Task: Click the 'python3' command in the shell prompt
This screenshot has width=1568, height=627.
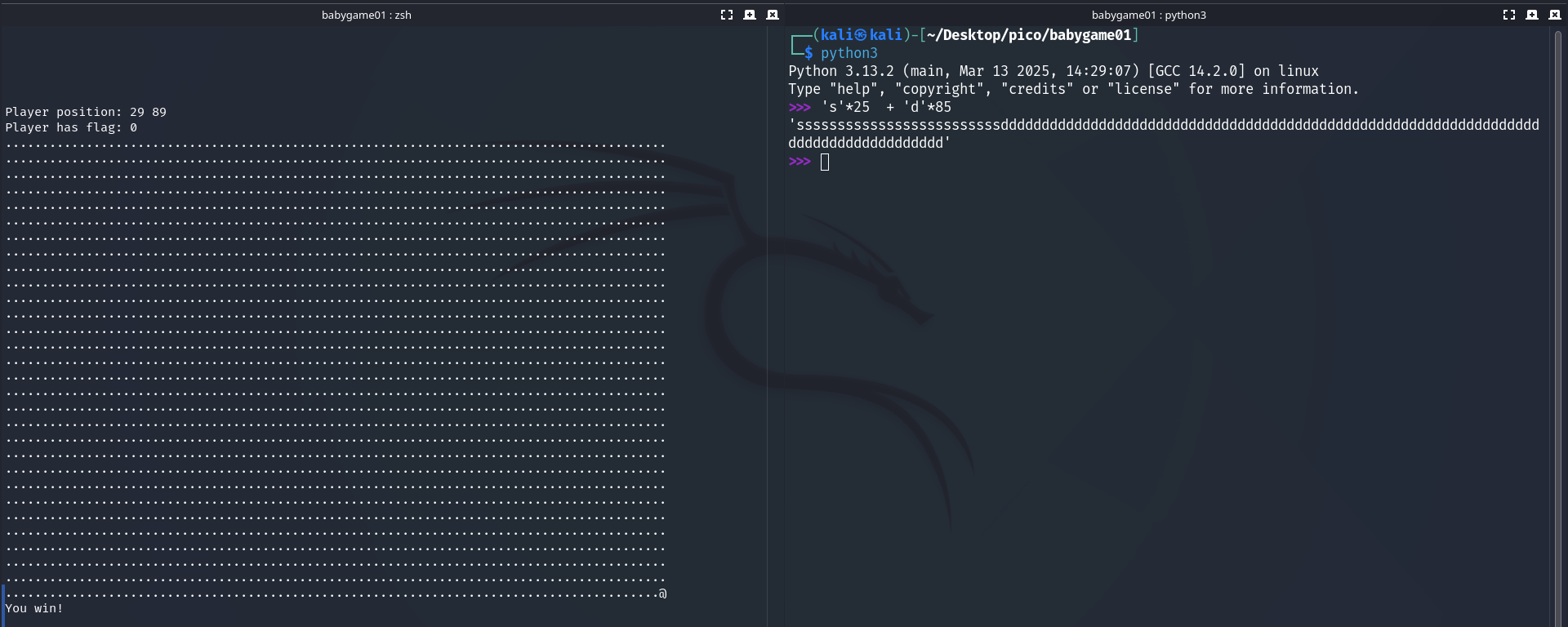Action: point(849,53)
